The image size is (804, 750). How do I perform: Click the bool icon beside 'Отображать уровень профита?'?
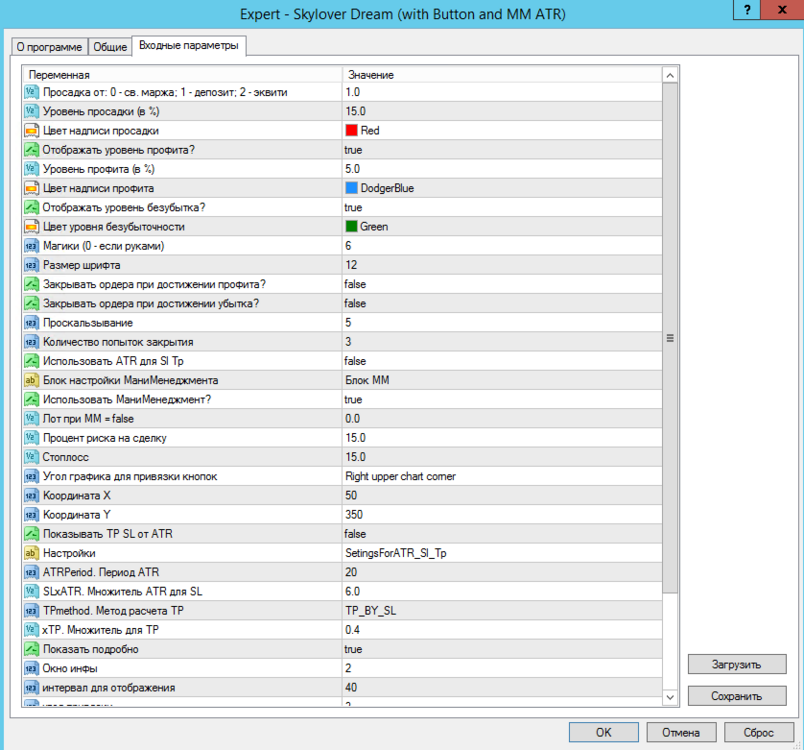[x=31, y=150]
